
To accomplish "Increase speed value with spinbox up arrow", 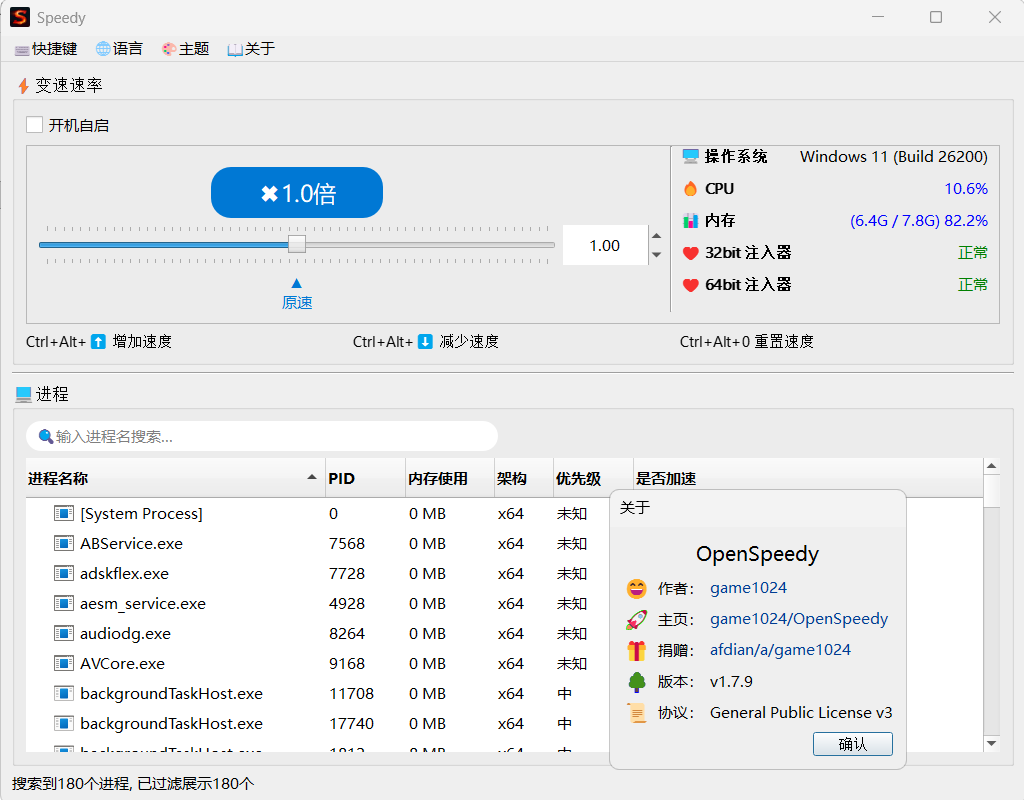I will pyautogui.click(x=656, y=236).
